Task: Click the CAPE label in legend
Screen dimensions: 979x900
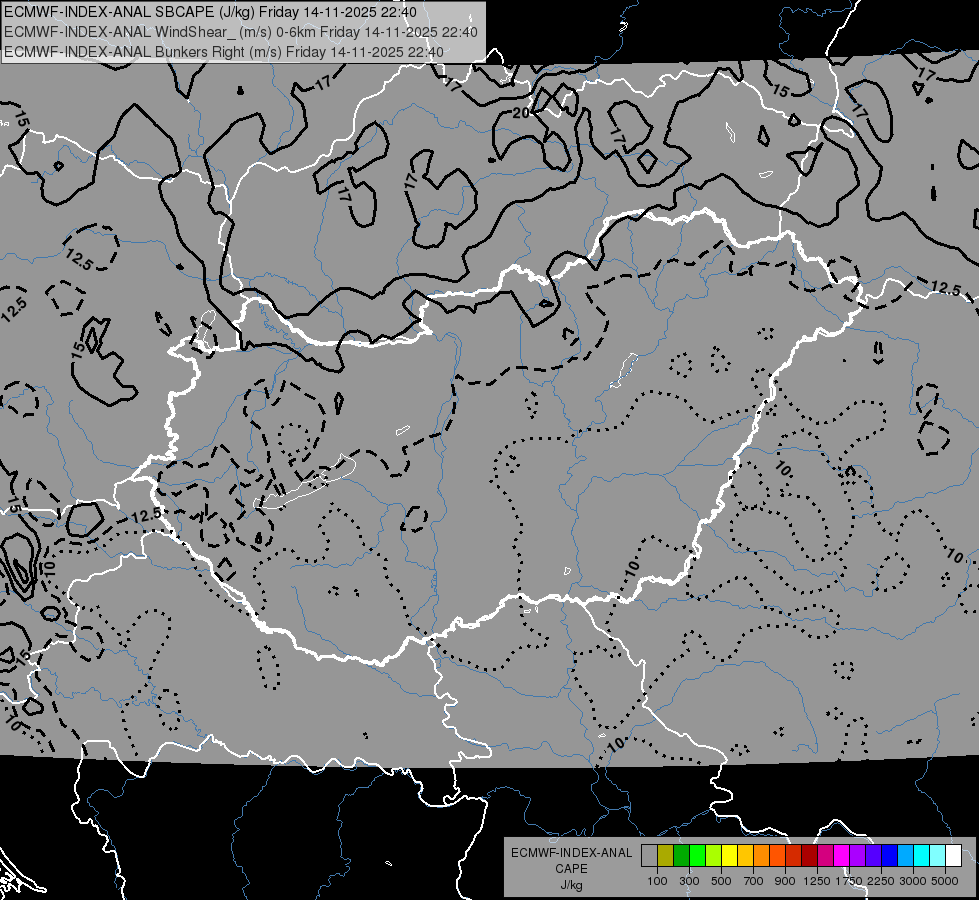Action: [x=571, y=869]
